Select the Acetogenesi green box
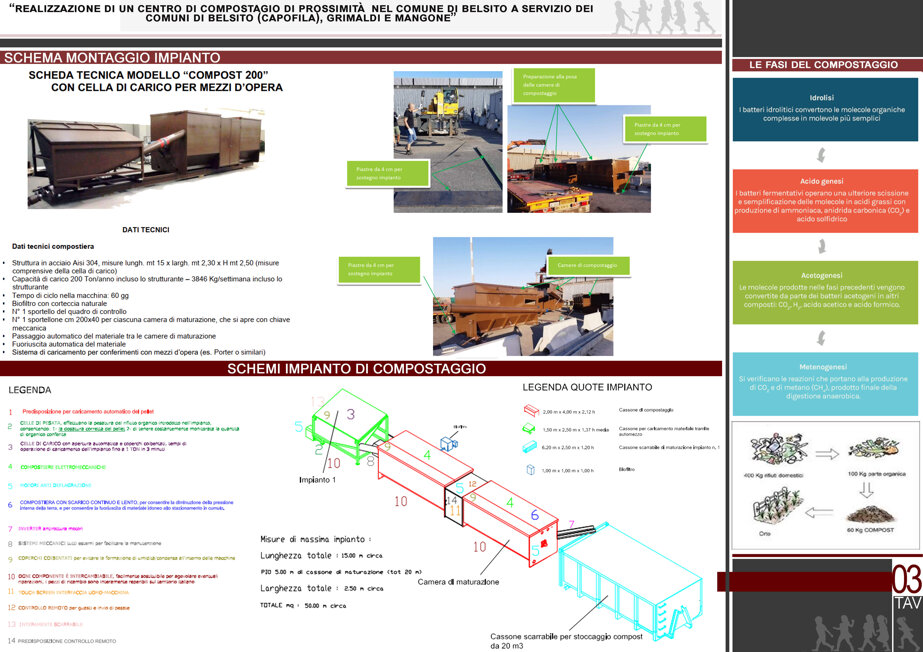This screenshot has height=652, width=923. tap(825, 292)
